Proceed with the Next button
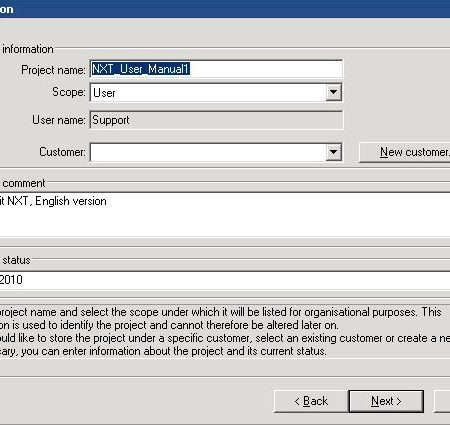The height and width of the screenshot is (425, 450). [x=386, y=401]
